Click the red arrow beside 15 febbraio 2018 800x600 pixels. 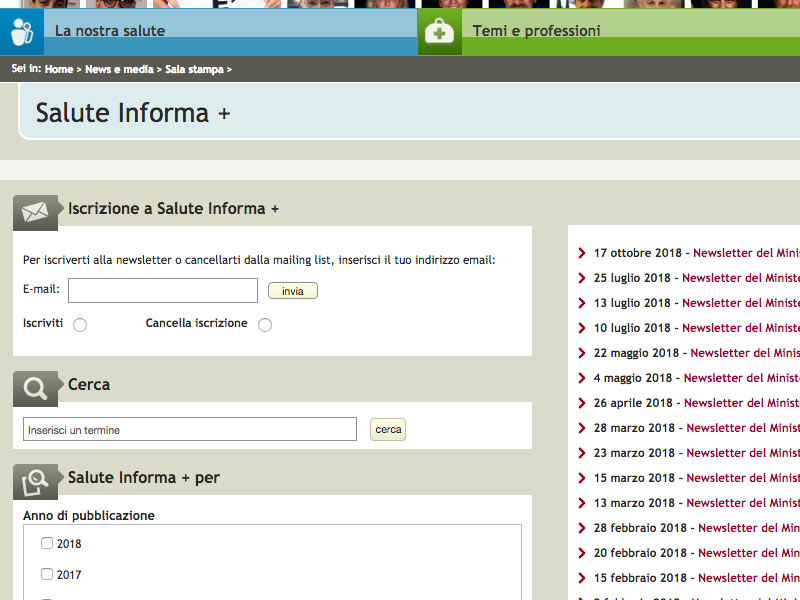click(x=582, y=578)
